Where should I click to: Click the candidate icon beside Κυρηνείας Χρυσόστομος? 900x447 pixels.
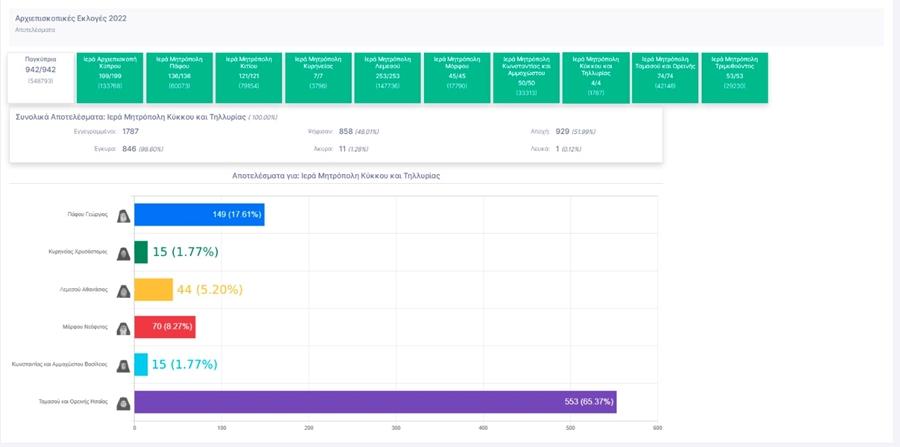tap(124, 253)
